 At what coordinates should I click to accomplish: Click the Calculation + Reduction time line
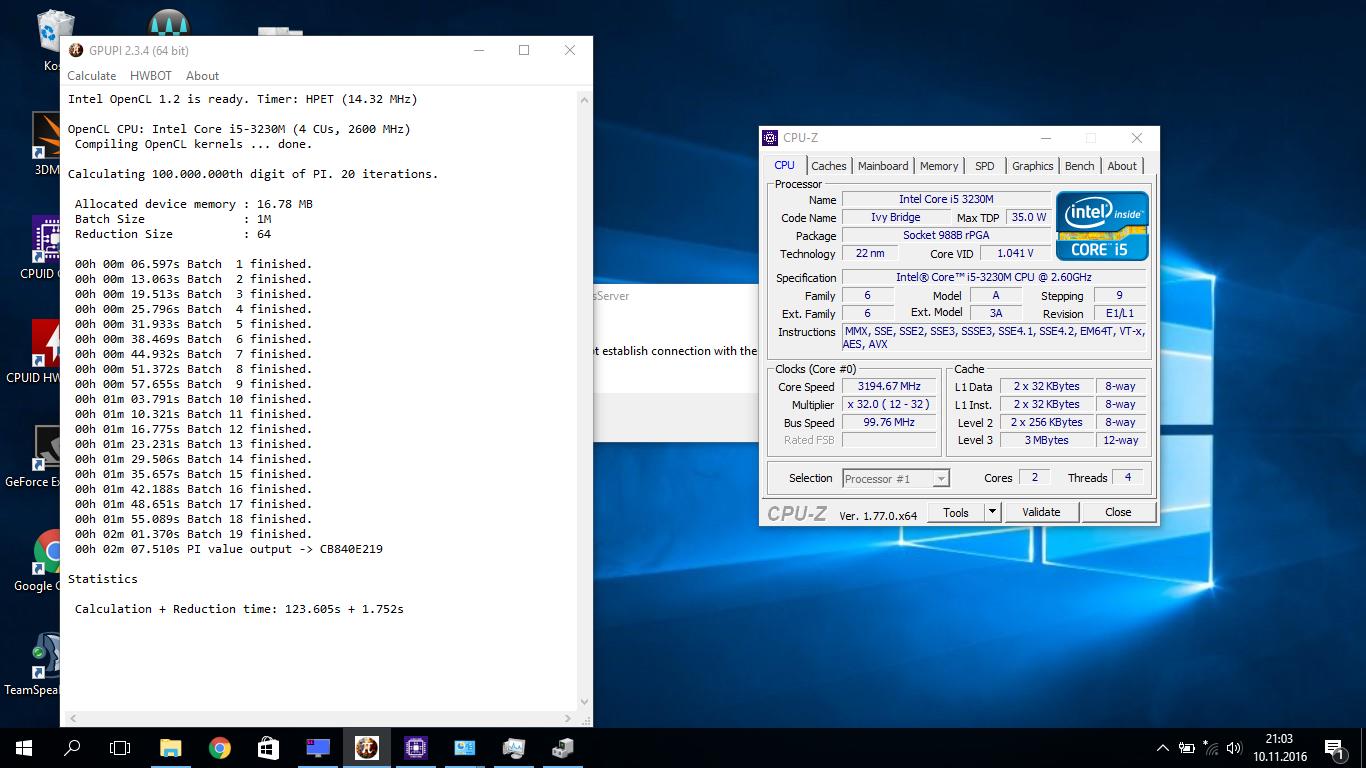pos(239,609)
